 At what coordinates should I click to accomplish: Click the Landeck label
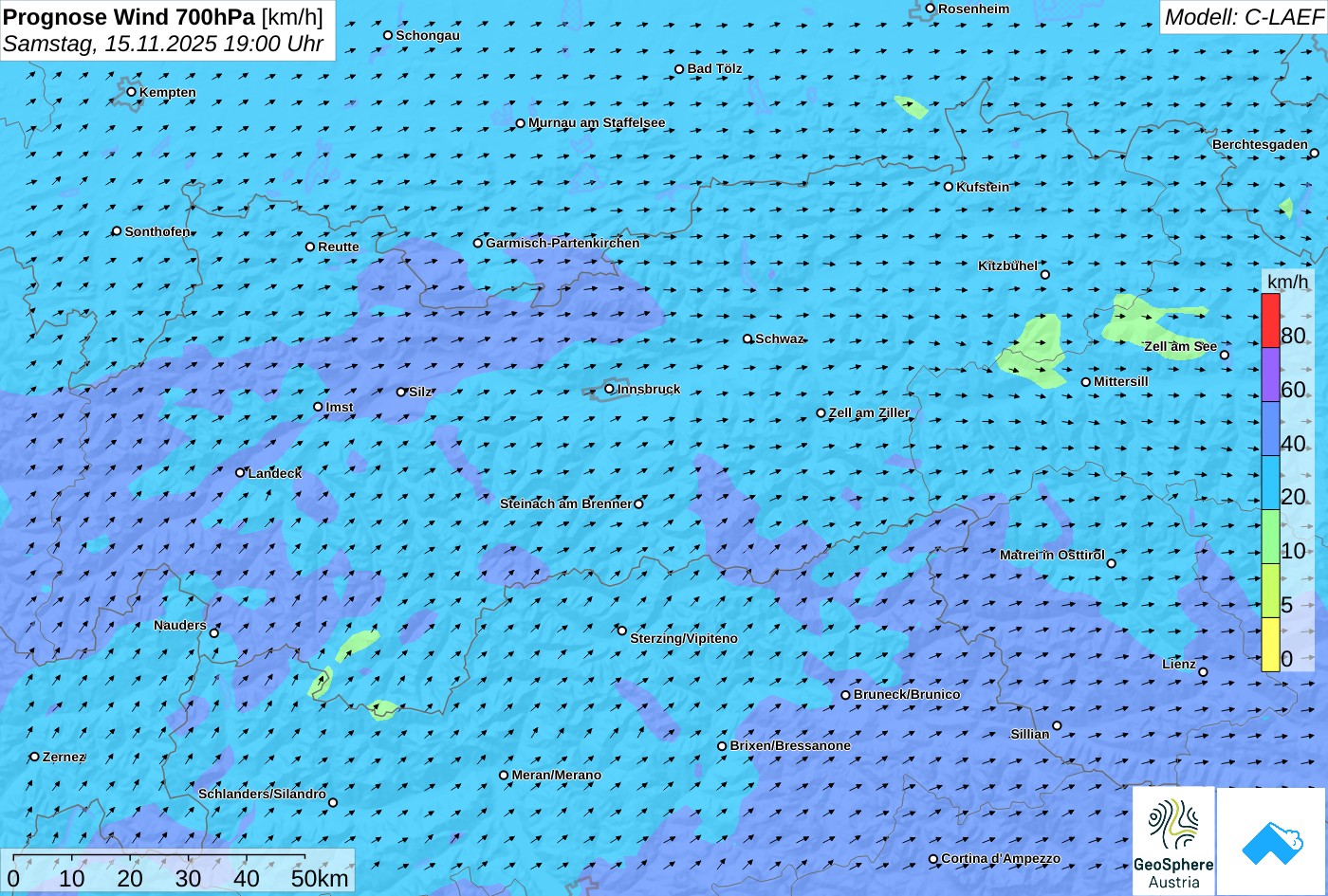275,473
